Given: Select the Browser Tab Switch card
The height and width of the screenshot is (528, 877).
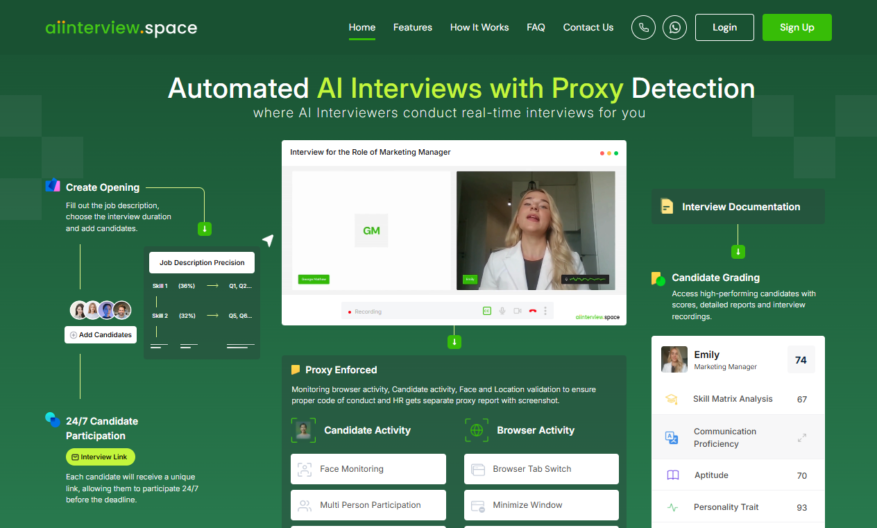Looking at the screenshot, I should pyautogui.click(x=541, y=469).
